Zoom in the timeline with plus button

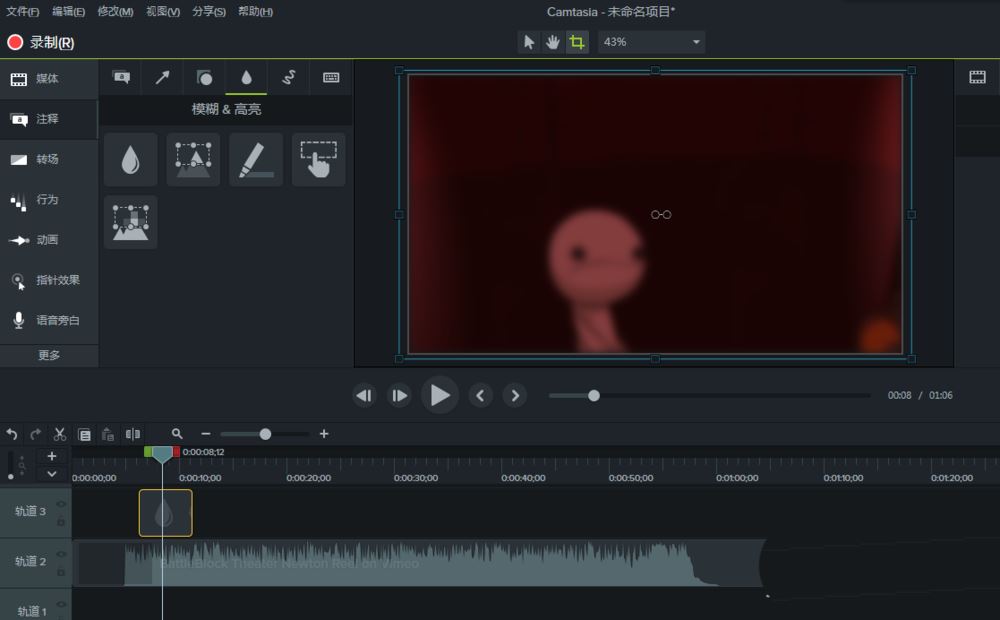(x=324, y=434)
